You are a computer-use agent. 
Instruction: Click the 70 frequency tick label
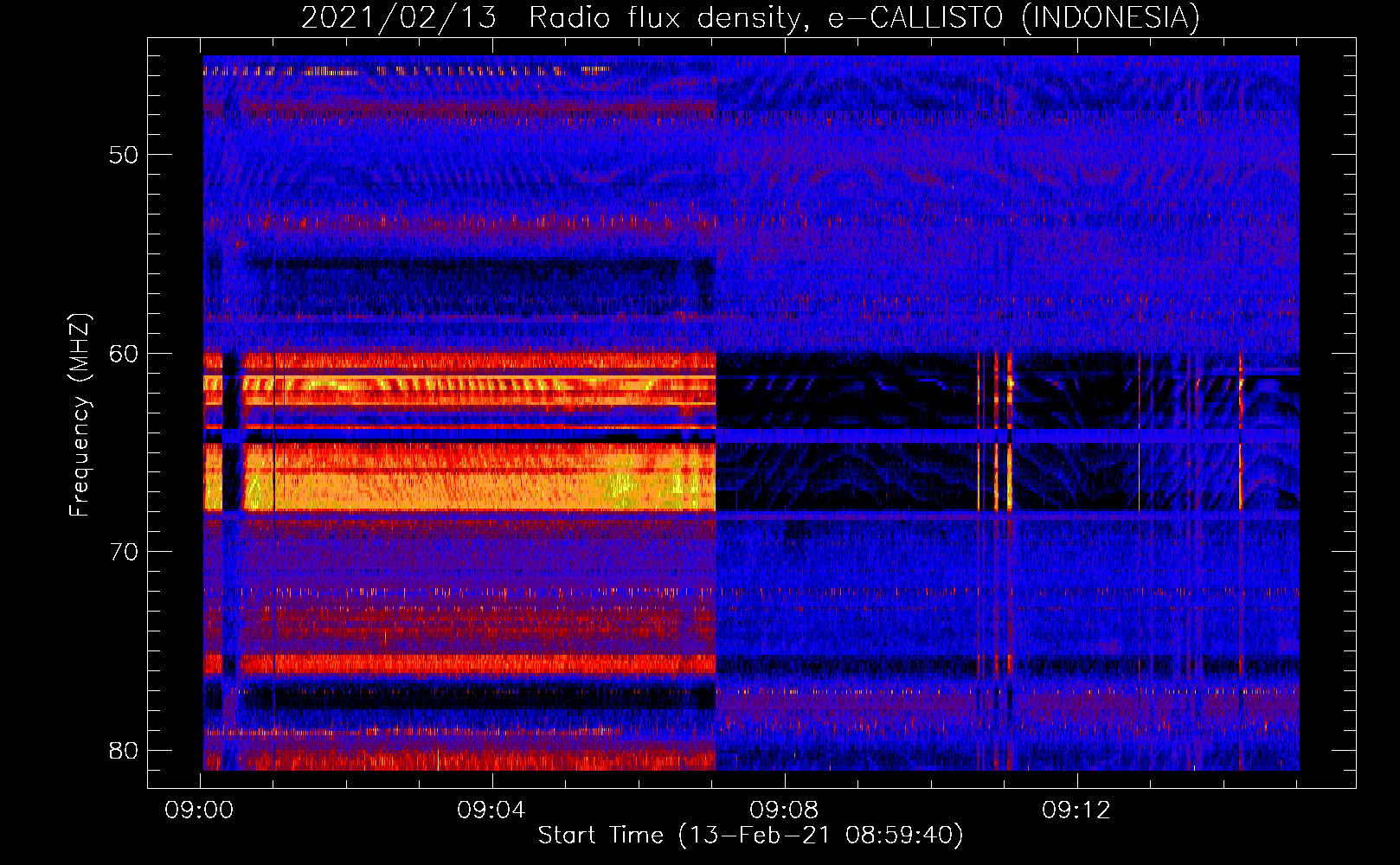tap(125, 552)
